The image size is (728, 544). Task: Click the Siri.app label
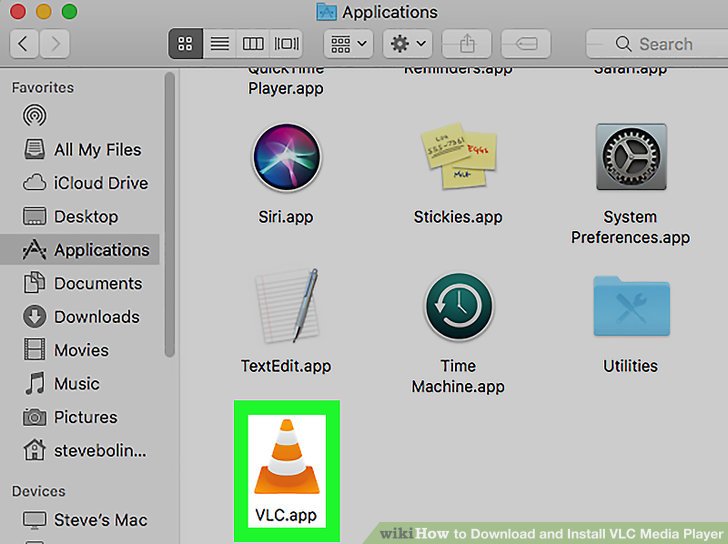(x=286, y=217)
